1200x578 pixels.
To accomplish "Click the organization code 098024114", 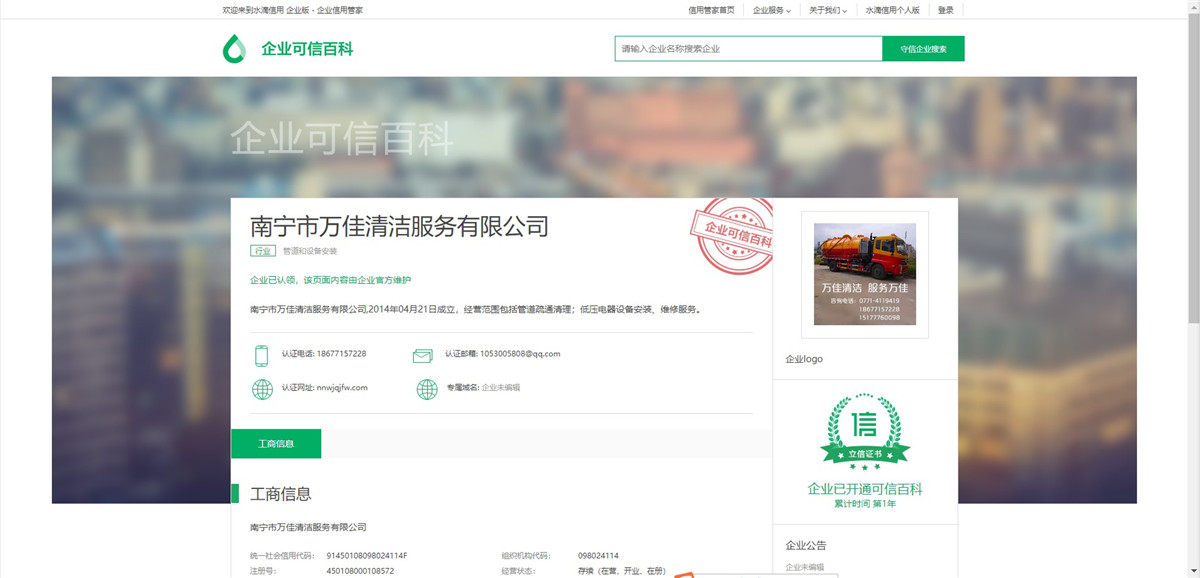I will pos(598,556).
